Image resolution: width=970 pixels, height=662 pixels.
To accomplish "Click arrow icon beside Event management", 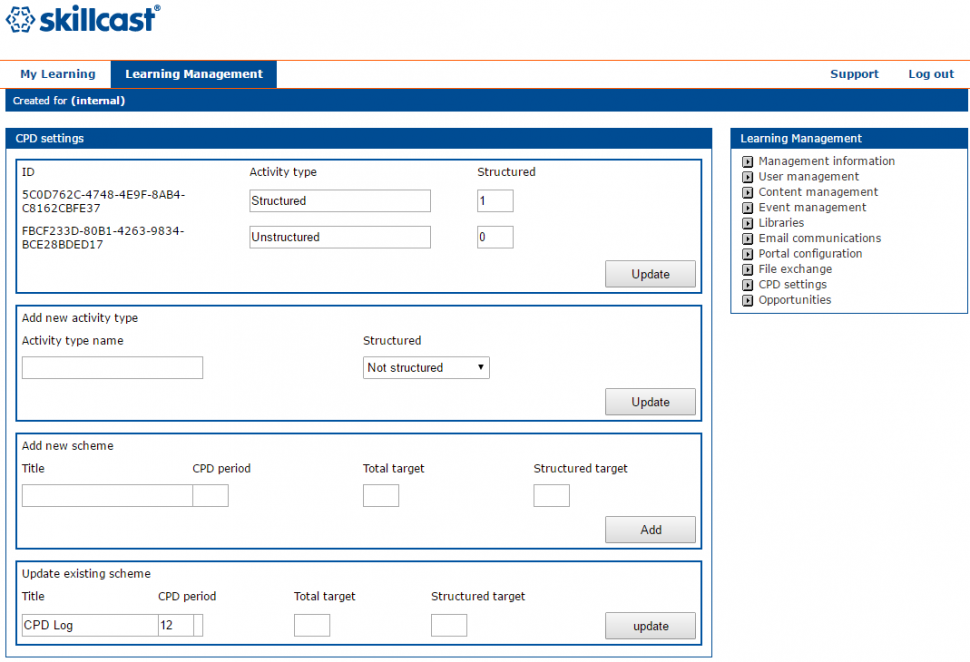I will 747,208.
